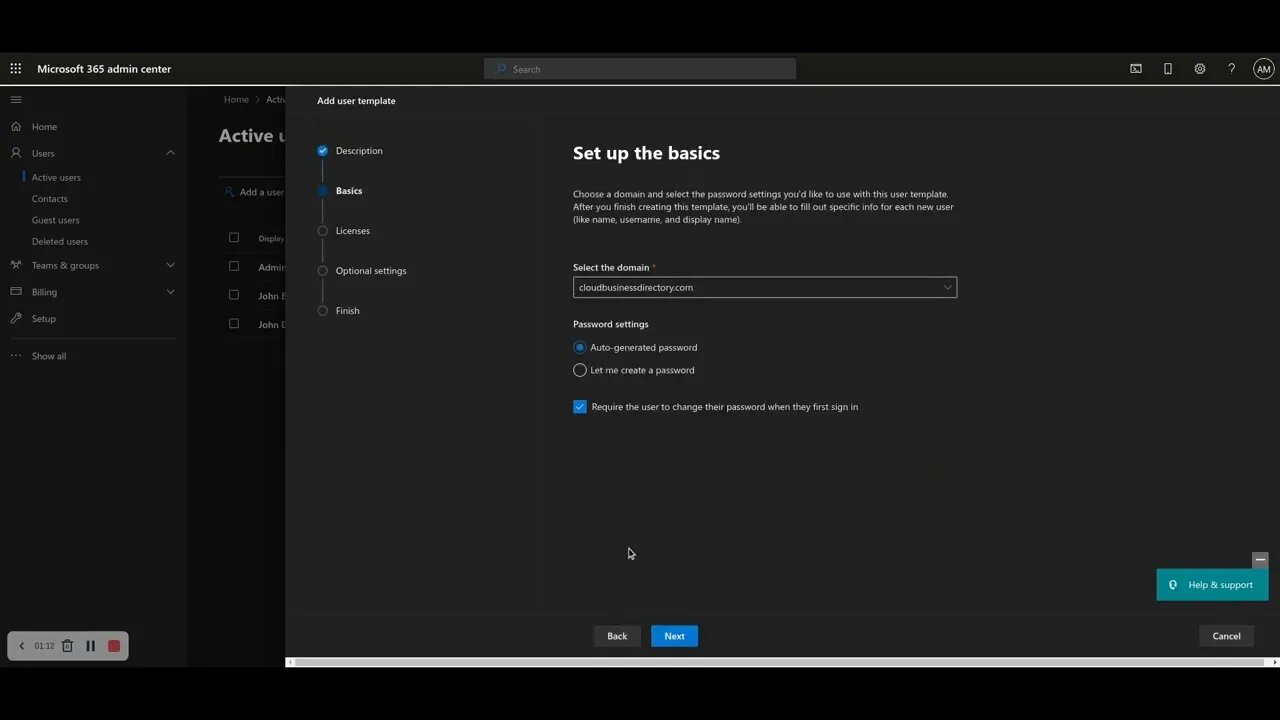Uncheck require password change on first sign in
The height and width of the screenshot is (720, 1280).
(x=580, y=407)
